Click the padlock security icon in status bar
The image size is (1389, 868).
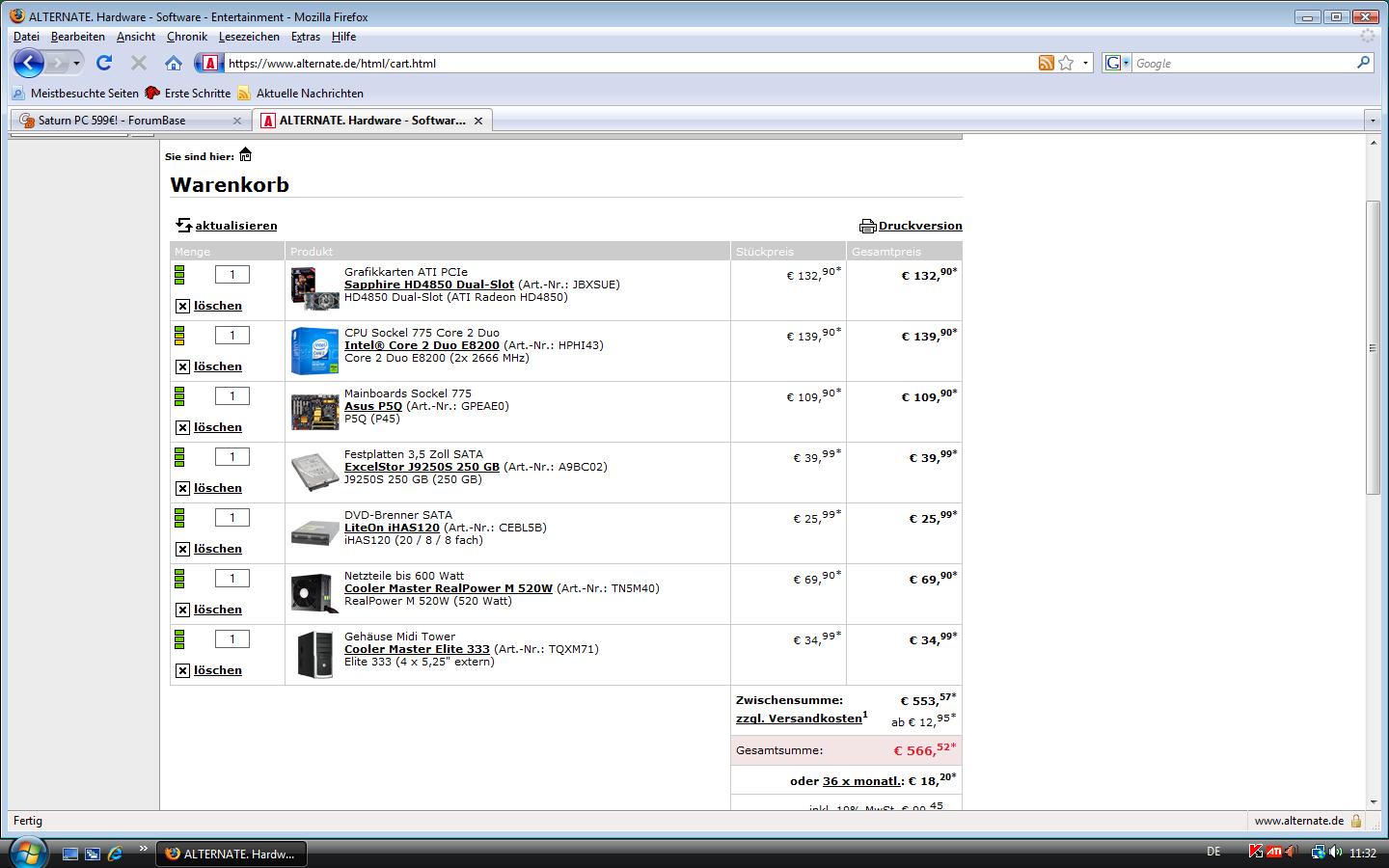(1356, 821)
